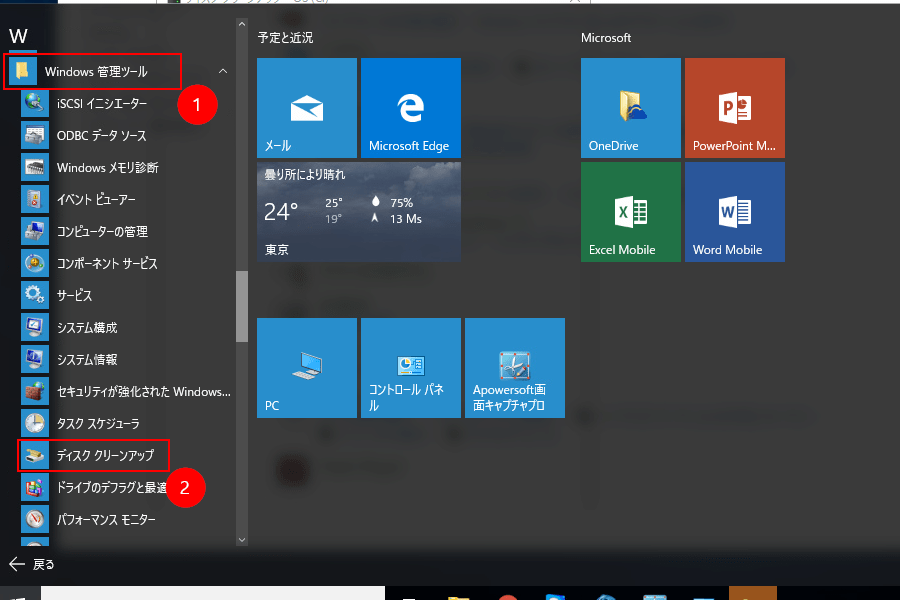This screenshot has height=600, width=900.
Task: Launch Performance Monitor
Action: tap(93, 519)
